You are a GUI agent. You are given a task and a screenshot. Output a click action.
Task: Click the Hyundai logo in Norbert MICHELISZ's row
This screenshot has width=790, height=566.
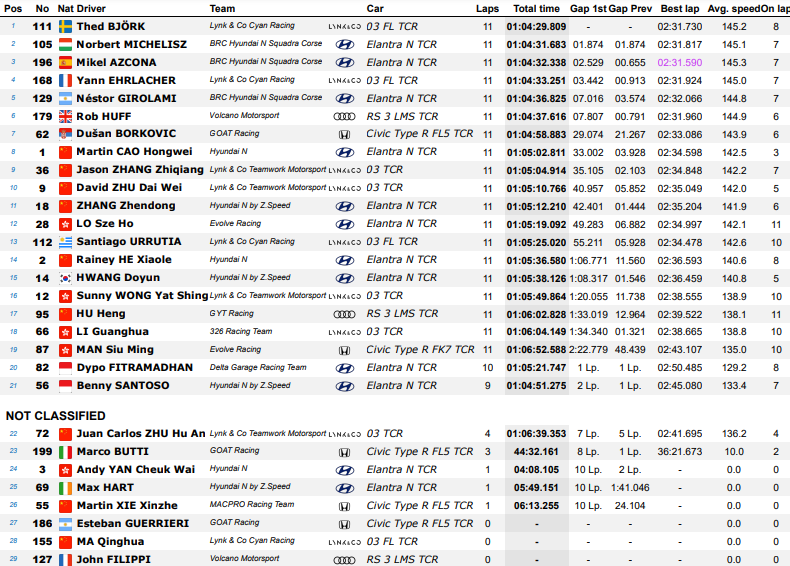[345, 45]
